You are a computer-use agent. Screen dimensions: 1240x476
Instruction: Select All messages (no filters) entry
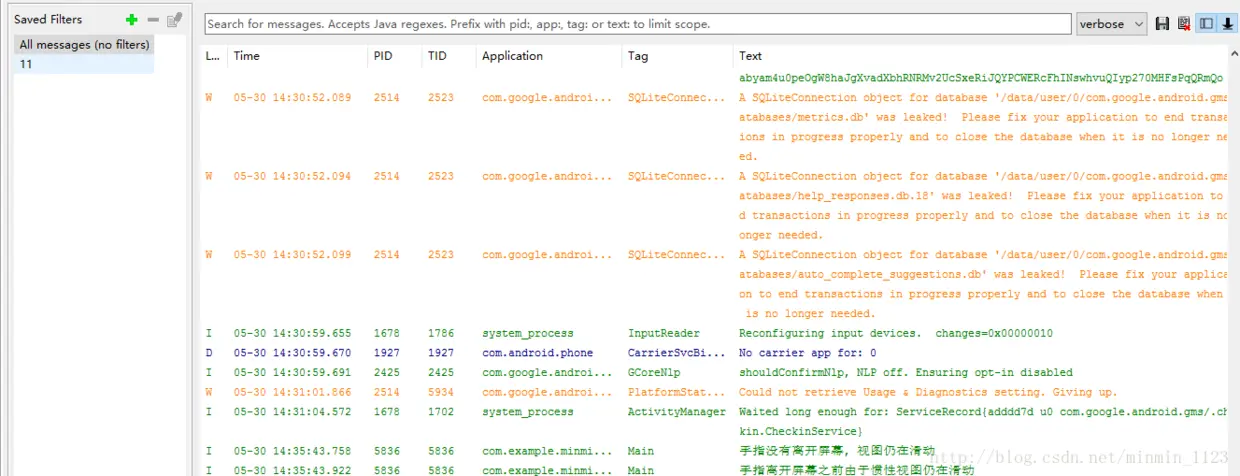point(84,45)
